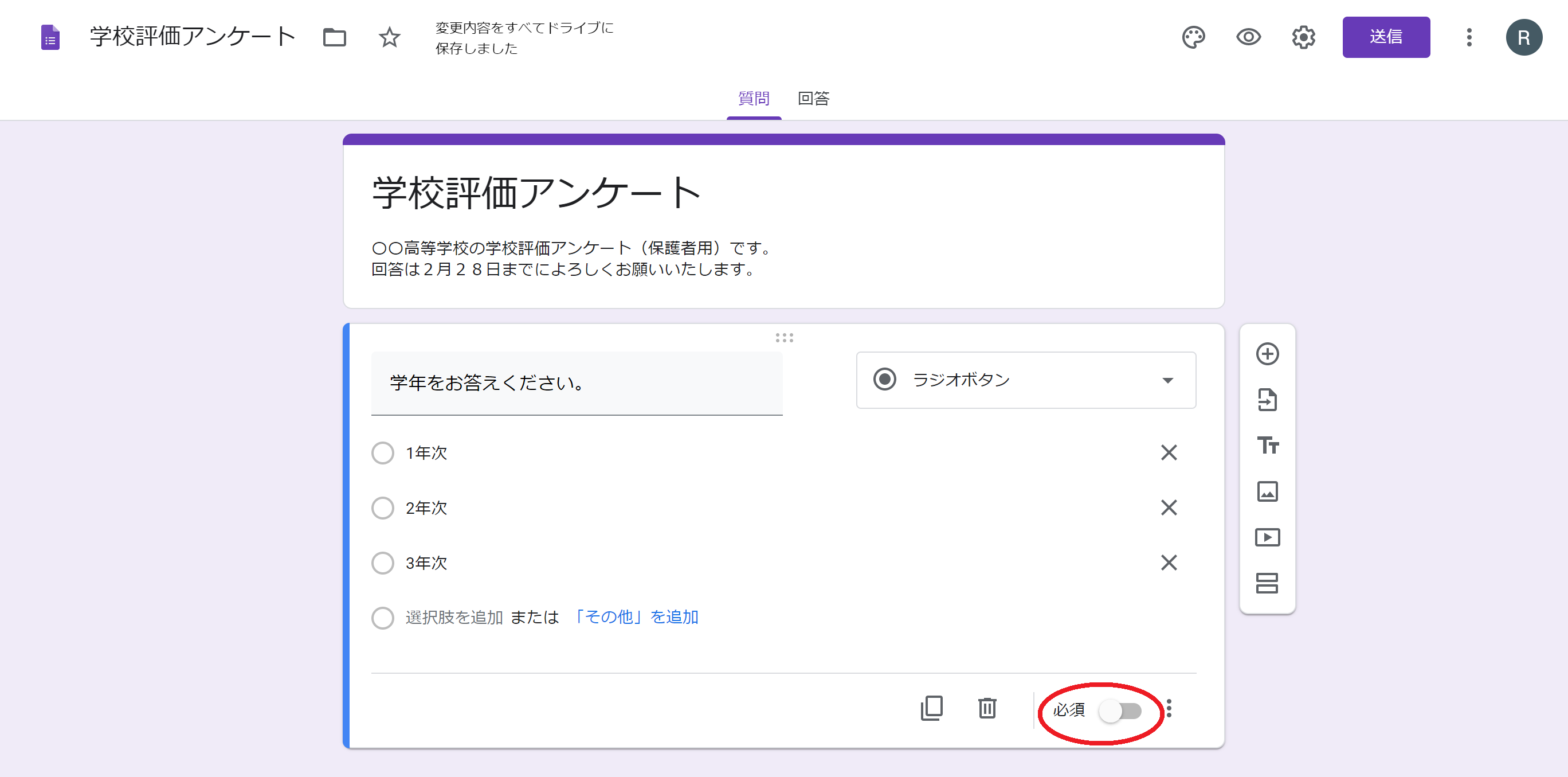Screen dimensions: 1568x777
Task: Open question type dropdown ラジオボタン
Action: (x=1026, y=380)
